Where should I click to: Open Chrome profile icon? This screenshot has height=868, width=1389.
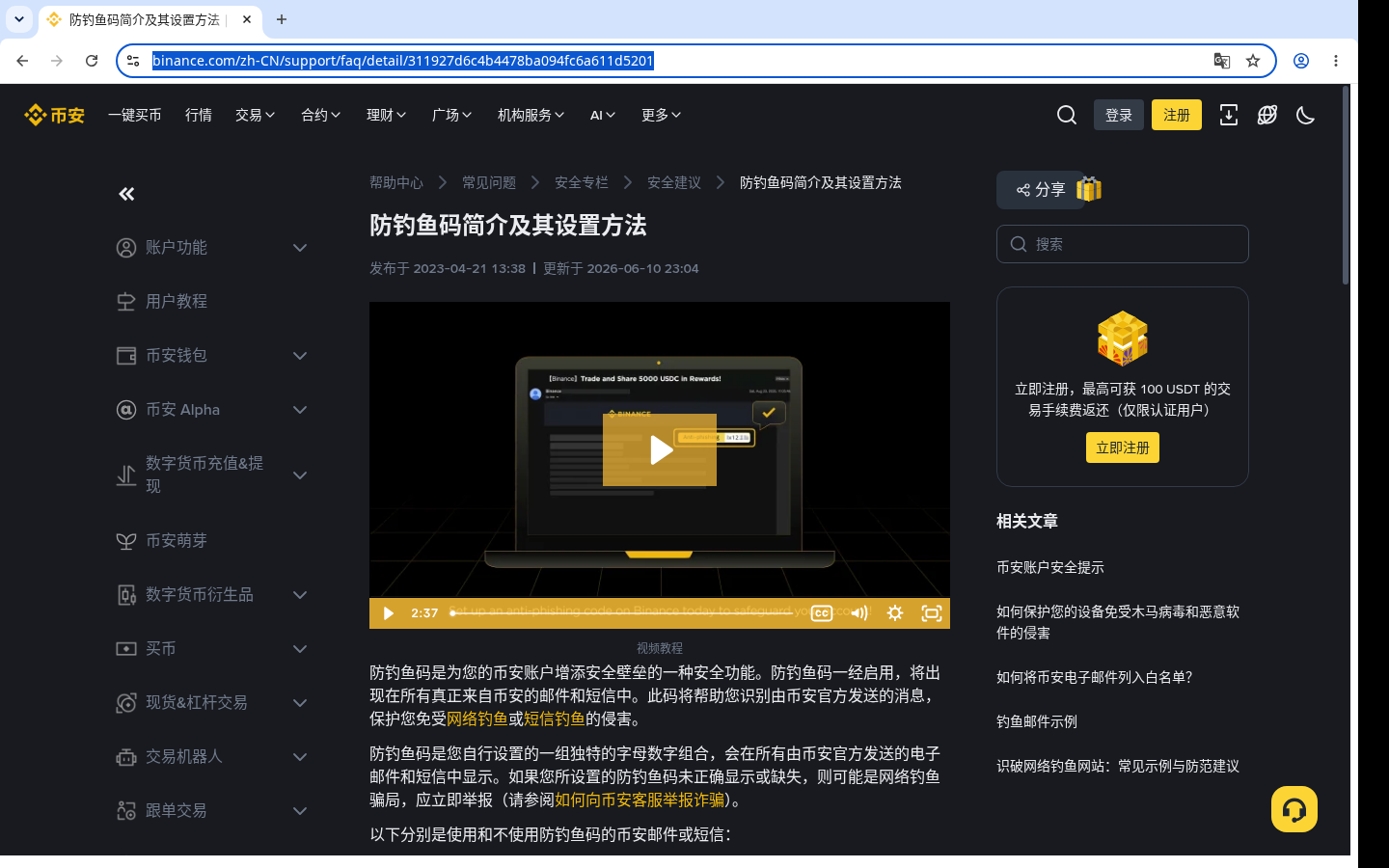(x=1301, y=61)
